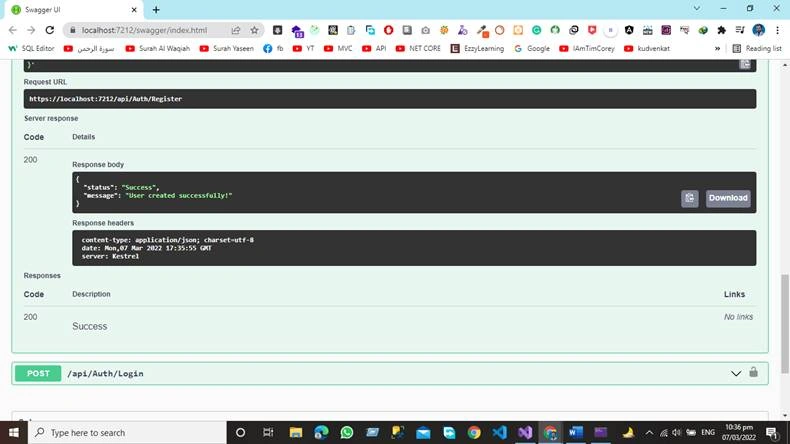Bookmark this page with the star icon

(254, 30)
